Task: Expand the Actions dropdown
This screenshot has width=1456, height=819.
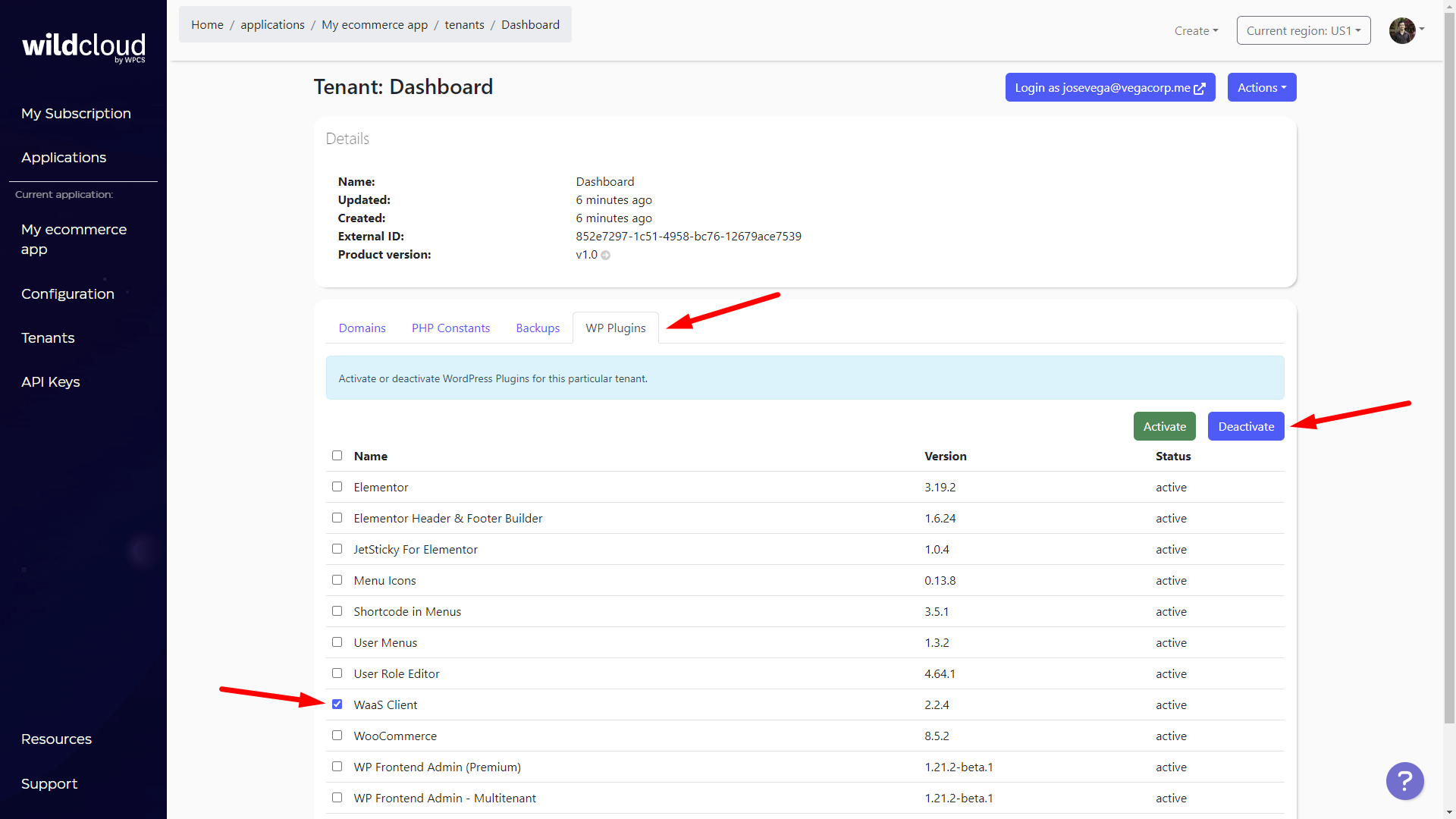Action: click(x=1261, y=87)
